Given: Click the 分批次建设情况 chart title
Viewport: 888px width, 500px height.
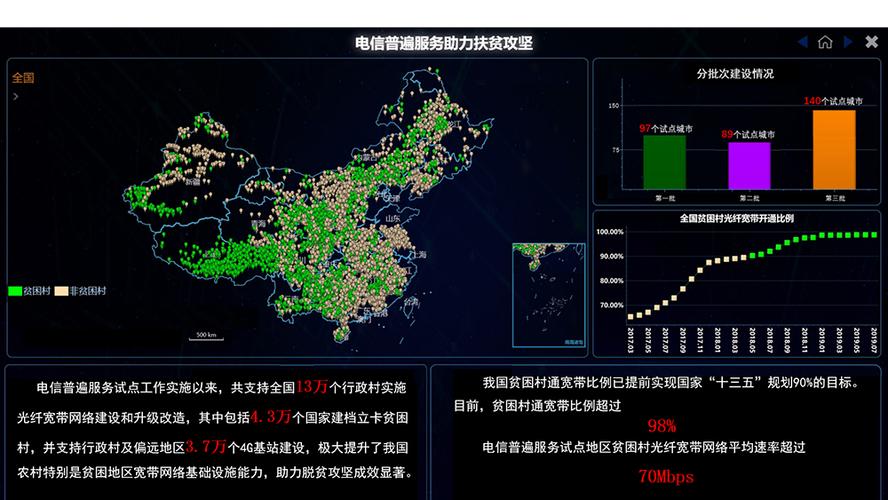Looking at the screenshot, I should pyautogui.click(x=735, y=74).
